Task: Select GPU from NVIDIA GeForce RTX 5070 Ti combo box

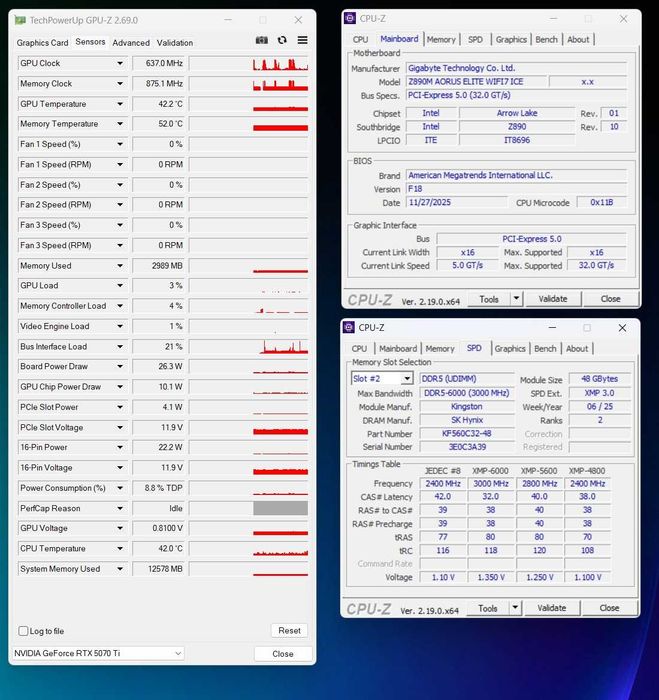Action: tap(98, 653)
